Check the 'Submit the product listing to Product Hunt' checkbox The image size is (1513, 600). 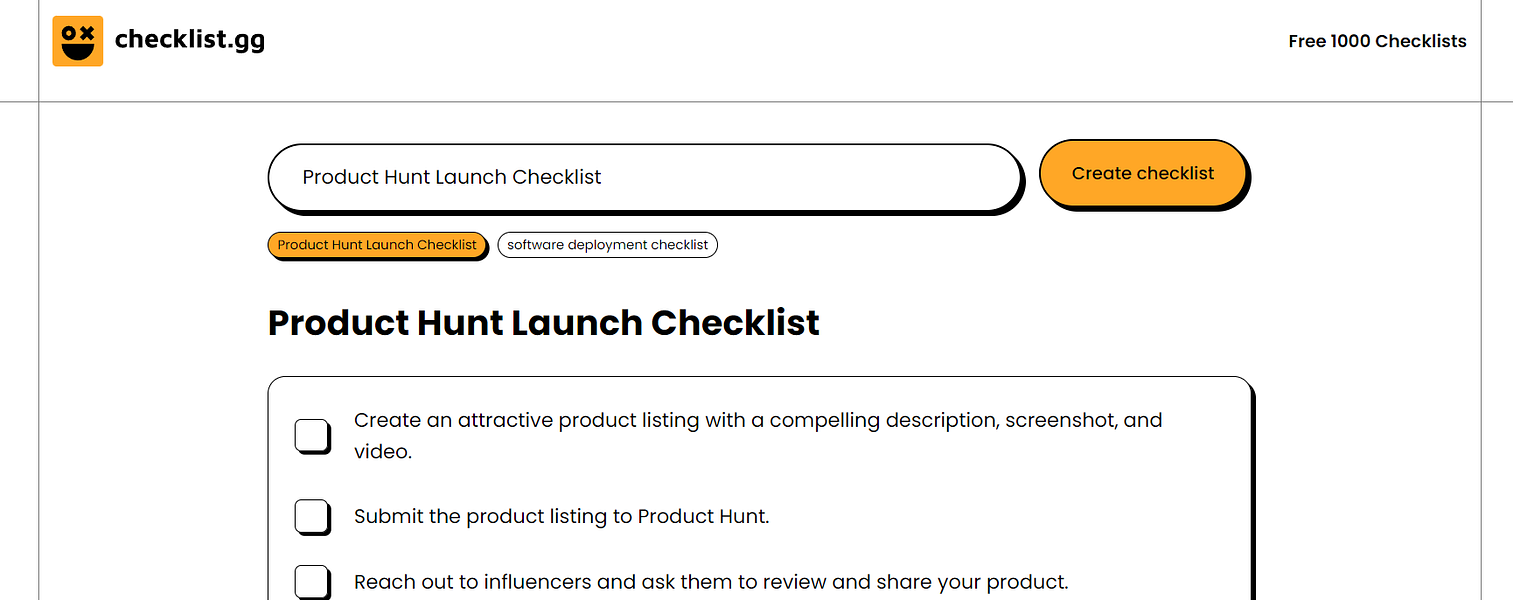[312, 516]
